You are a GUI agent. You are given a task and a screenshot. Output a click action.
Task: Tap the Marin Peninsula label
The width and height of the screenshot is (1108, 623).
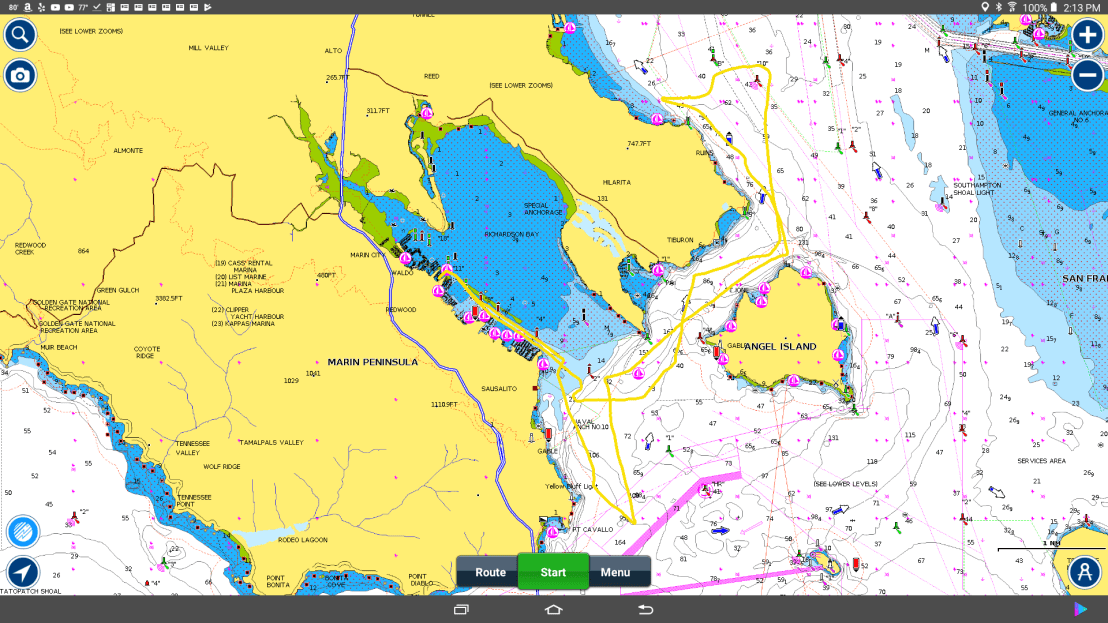point(372,362)
